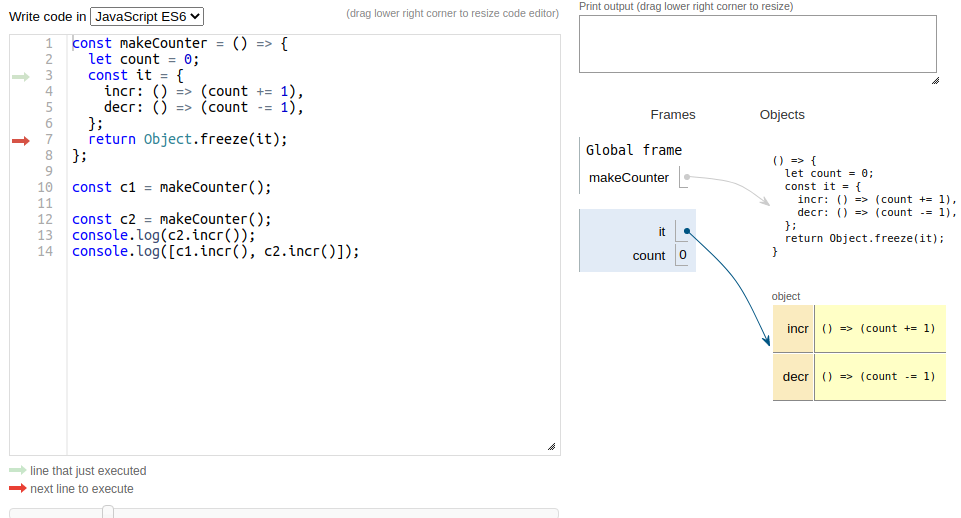Click the Frames column heading

672,115
